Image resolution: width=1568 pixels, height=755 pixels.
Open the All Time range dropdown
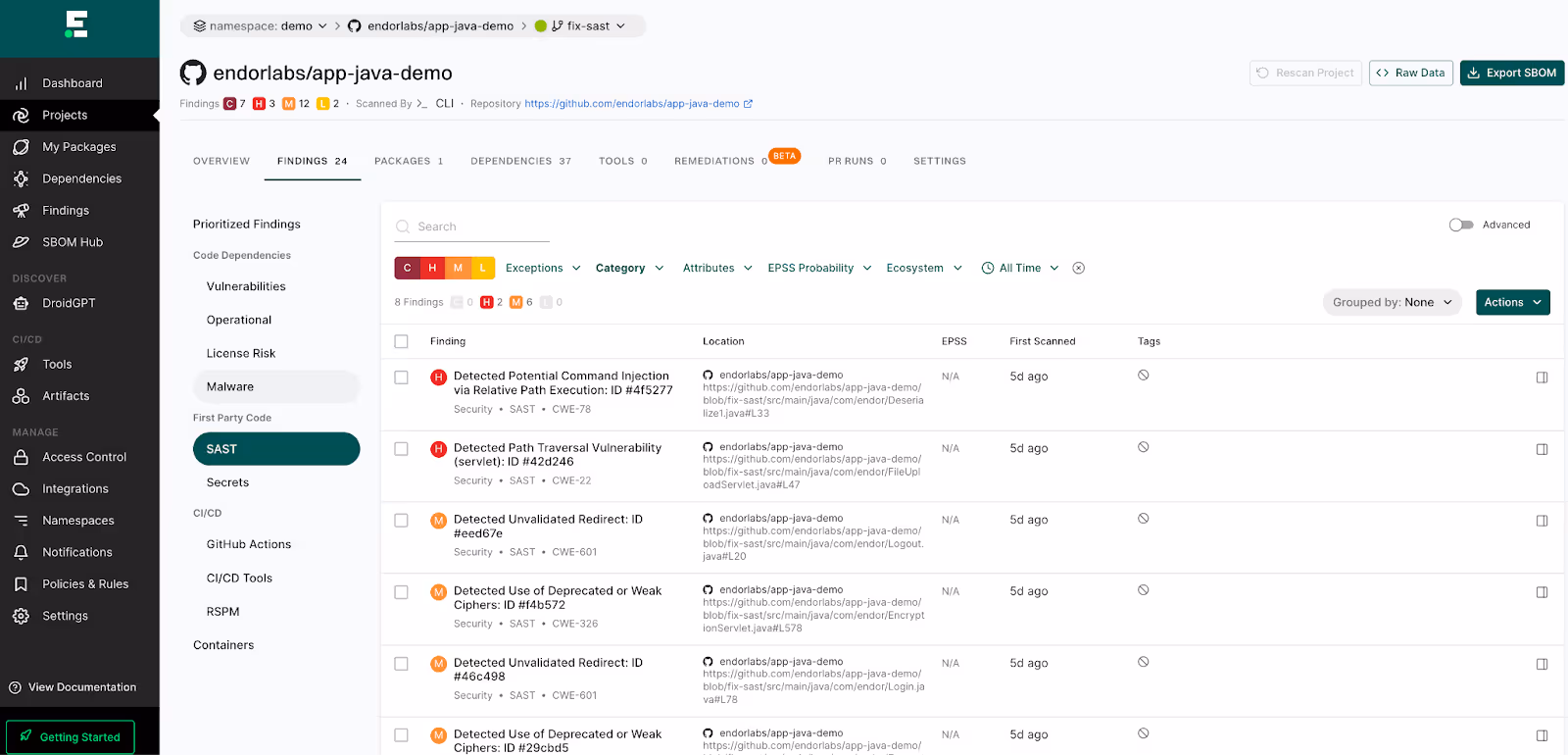point(1020,268)
